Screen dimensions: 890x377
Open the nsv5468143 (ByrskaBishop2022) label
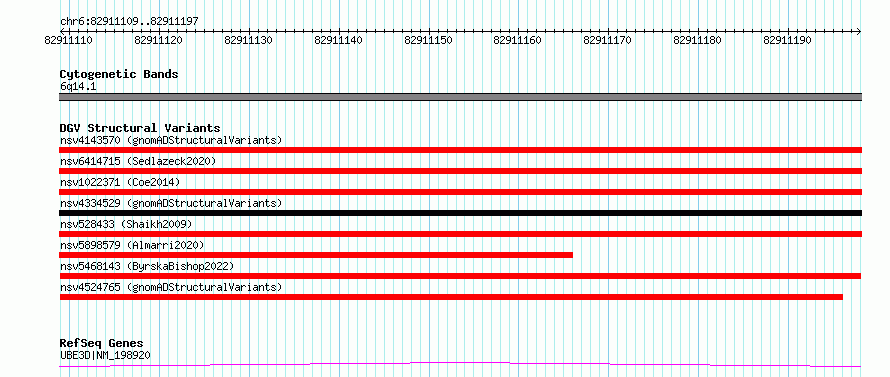[x=147, y=266]
